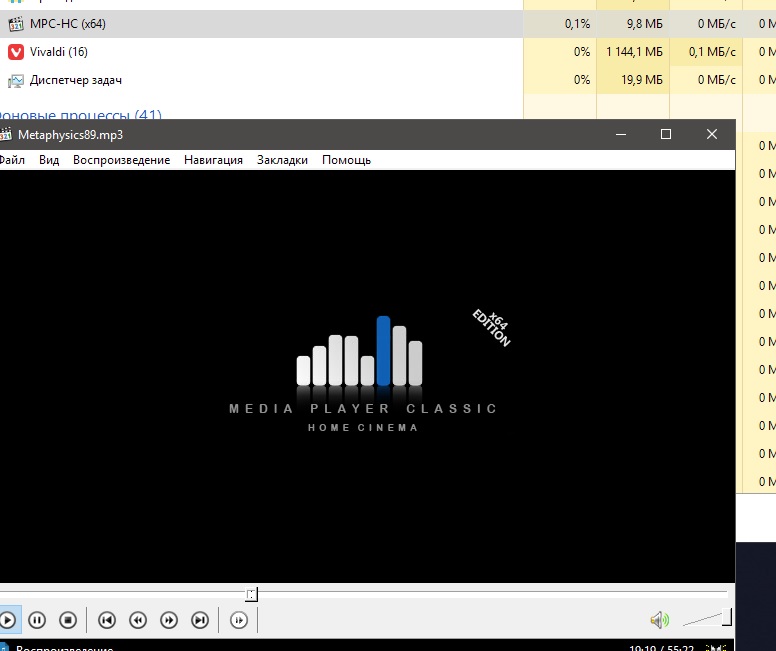The width and height of the screenshot is (776, 651).
Task: Select the Диспетчер задач process row
Action: pos(388,80)
